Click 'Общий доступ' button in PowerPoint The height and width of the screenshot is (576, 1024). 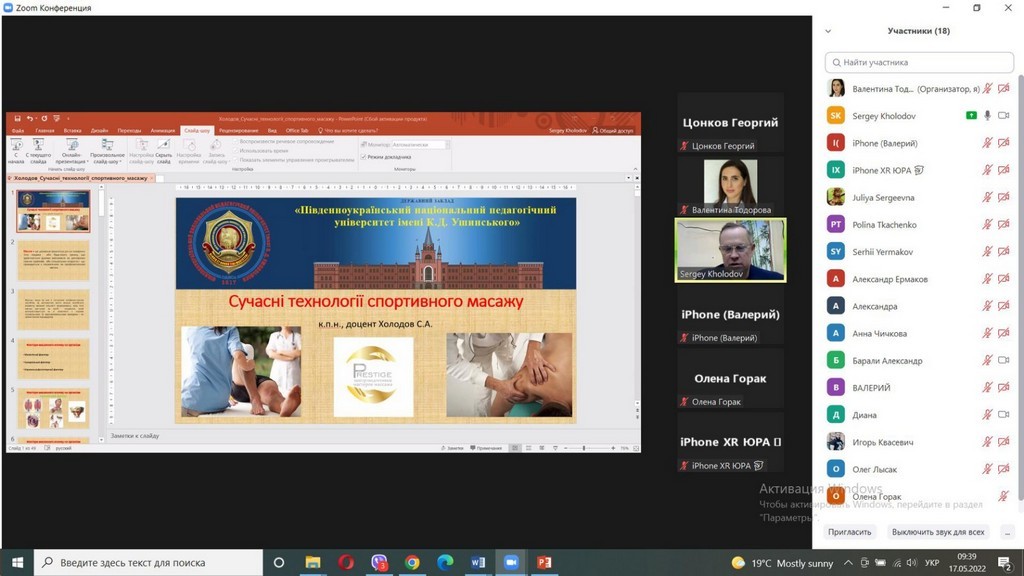pos(613,131)
